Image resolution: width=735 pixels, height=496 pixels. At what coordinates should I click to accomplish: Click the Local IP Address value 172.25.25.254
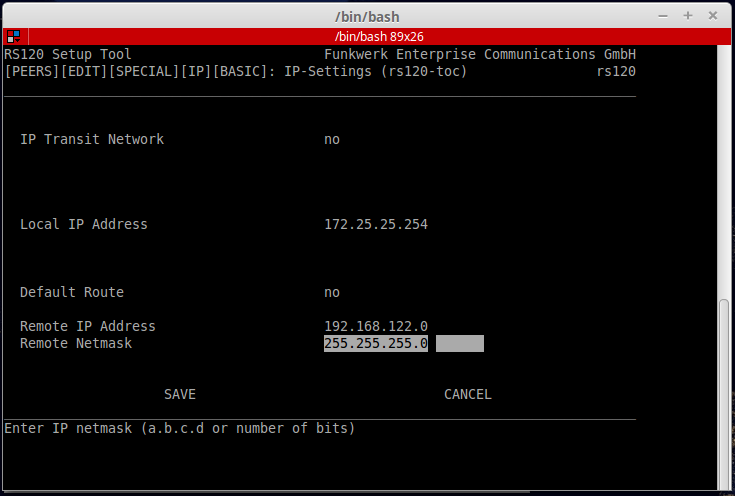pyautogui.click(x=376, y=224)
